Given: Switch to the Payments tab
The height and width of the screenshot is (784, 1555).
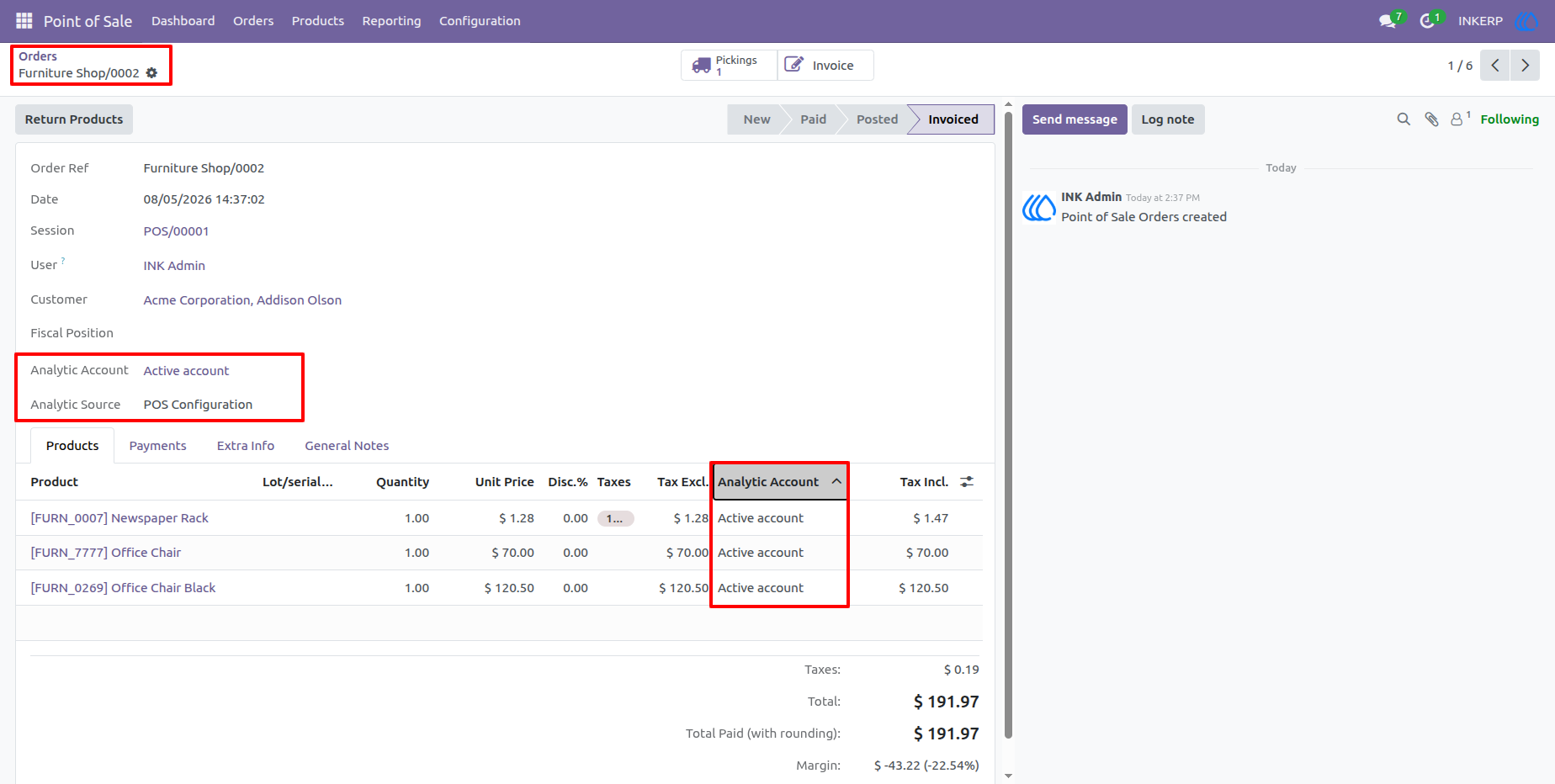Looking at the screenshot, I should 157,446.
